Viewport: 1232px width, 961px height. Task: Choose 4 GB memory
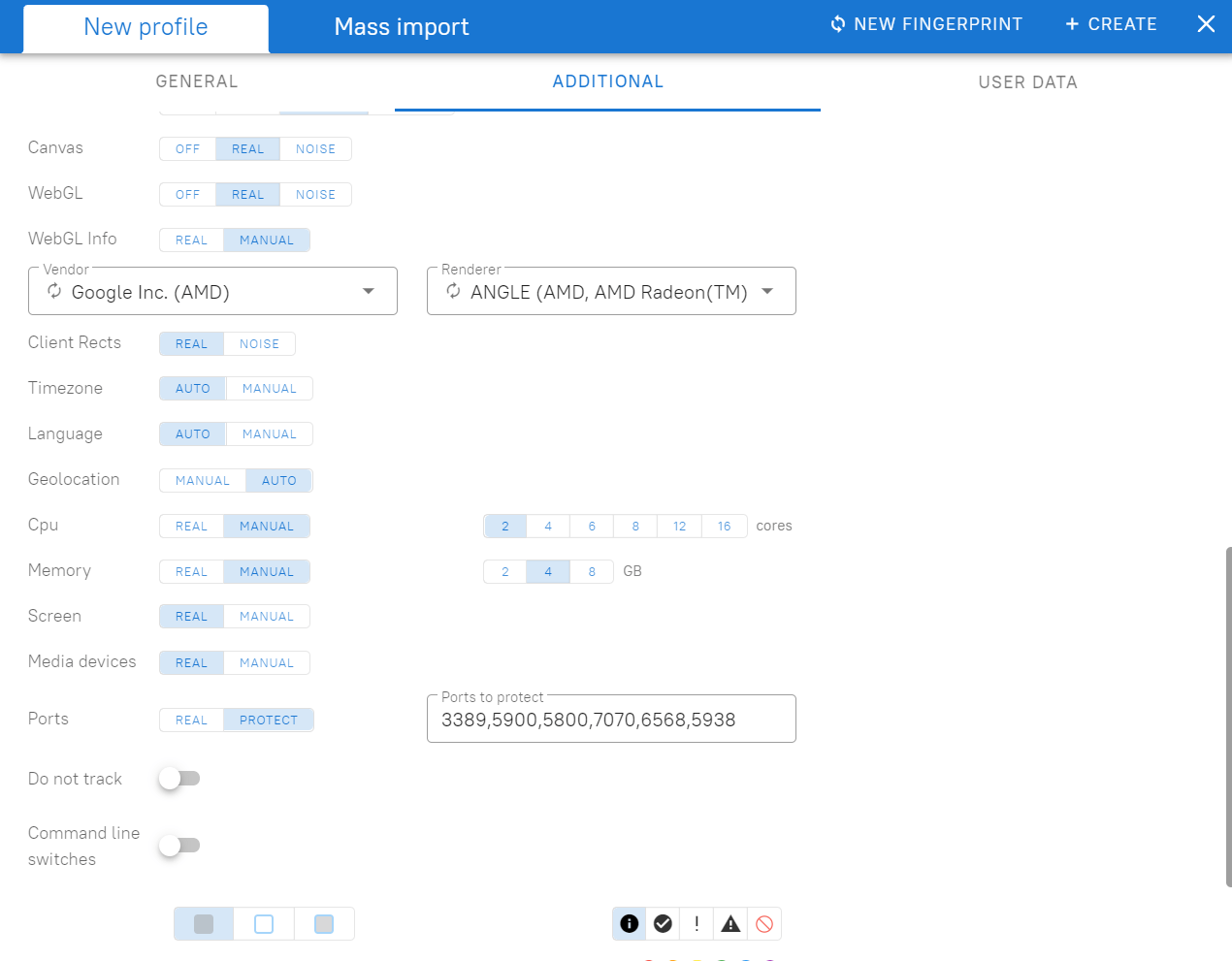pyautogui.click(x=548, y=571)
